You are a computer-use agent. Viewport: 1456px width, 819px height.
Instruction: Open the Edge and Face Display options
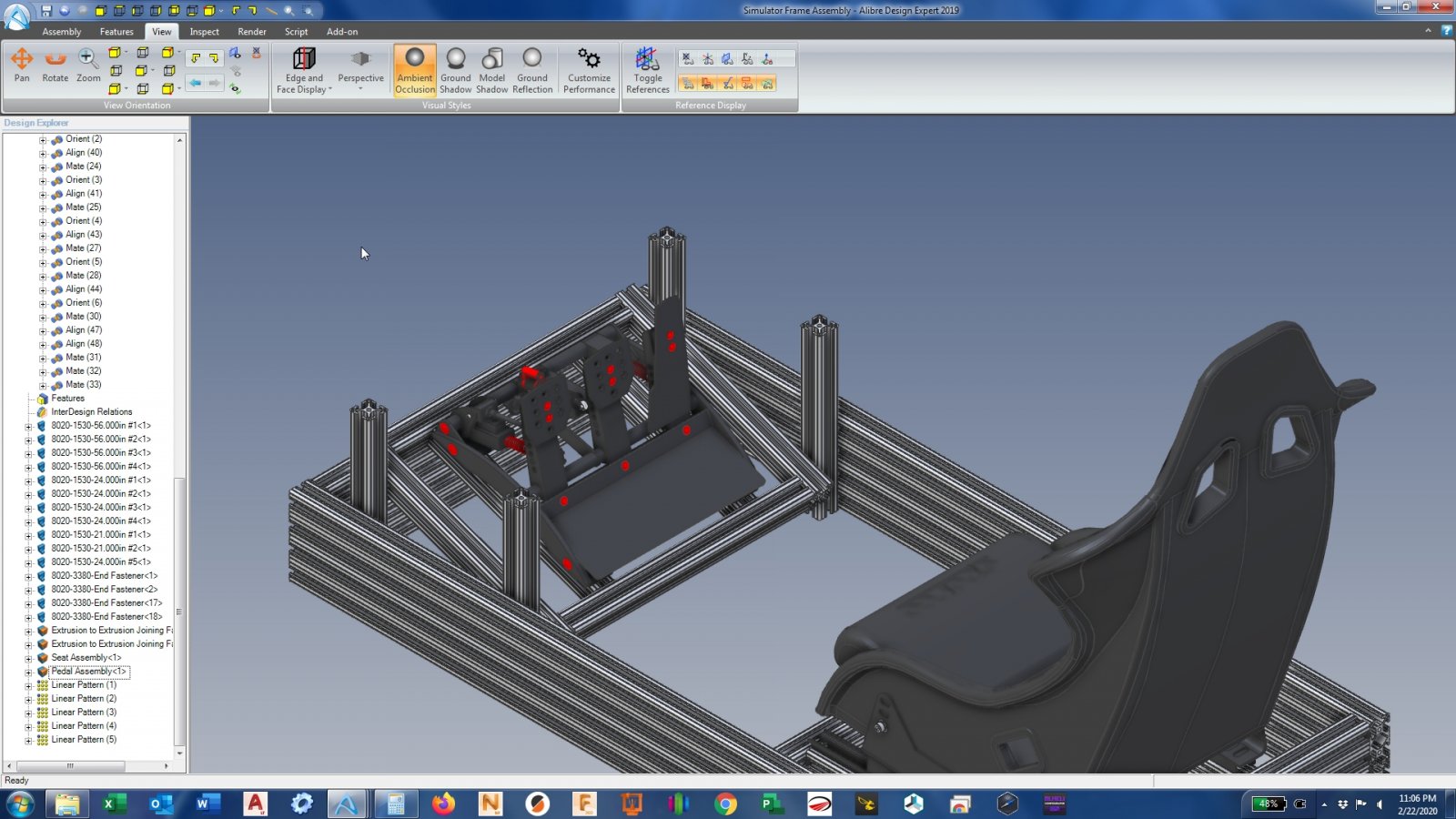point(305,70)
